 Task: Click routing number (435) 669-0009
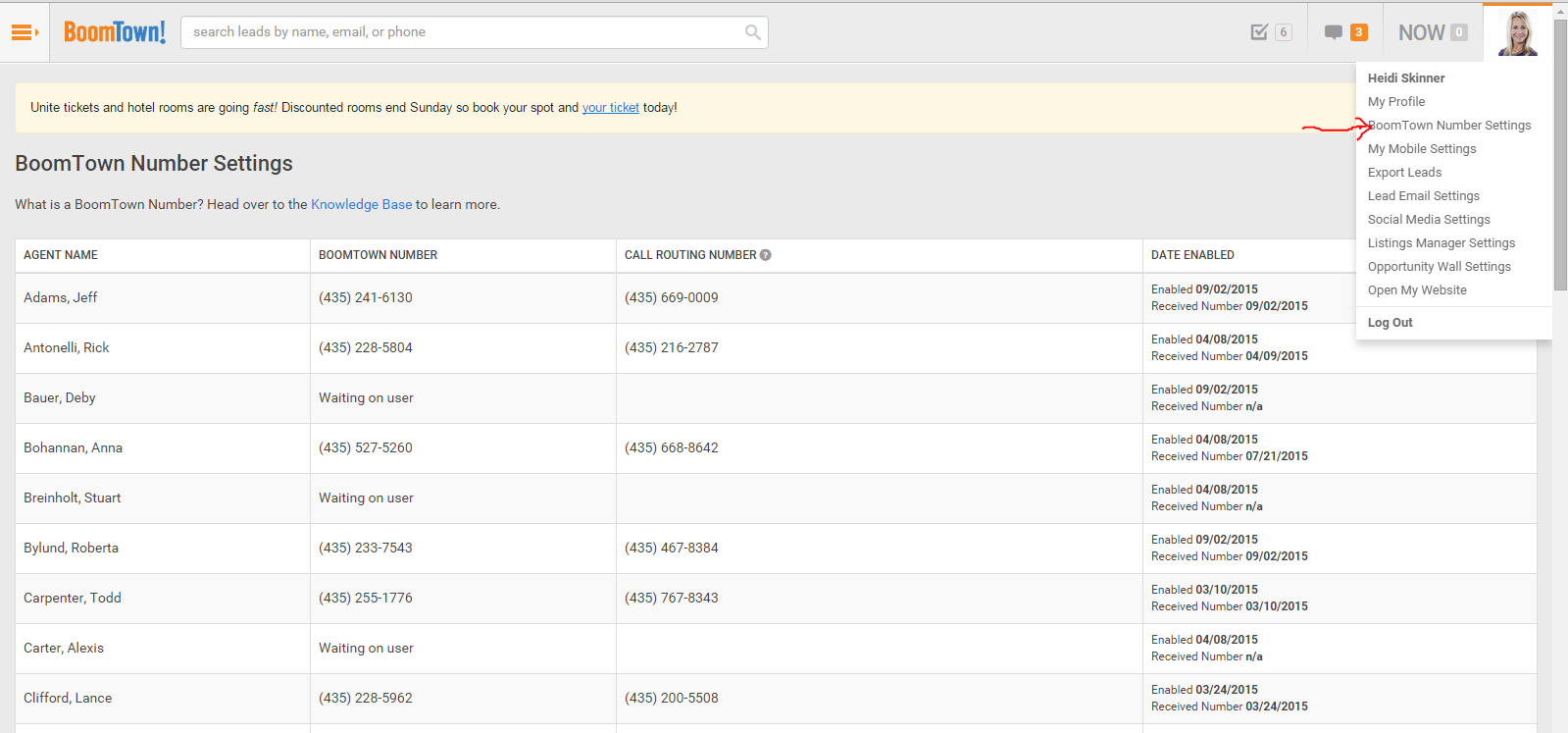coord(672,297)
